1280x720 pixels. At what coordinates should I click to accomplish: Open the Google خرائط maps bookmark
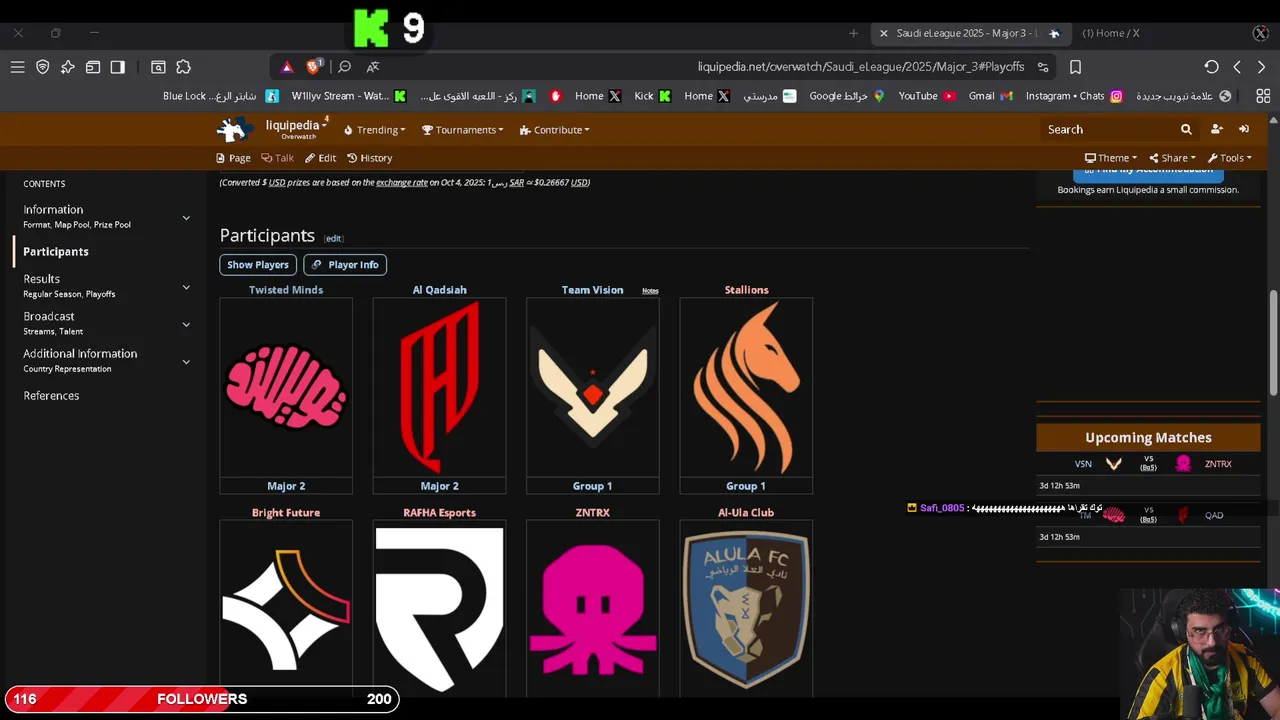(847, 96)
